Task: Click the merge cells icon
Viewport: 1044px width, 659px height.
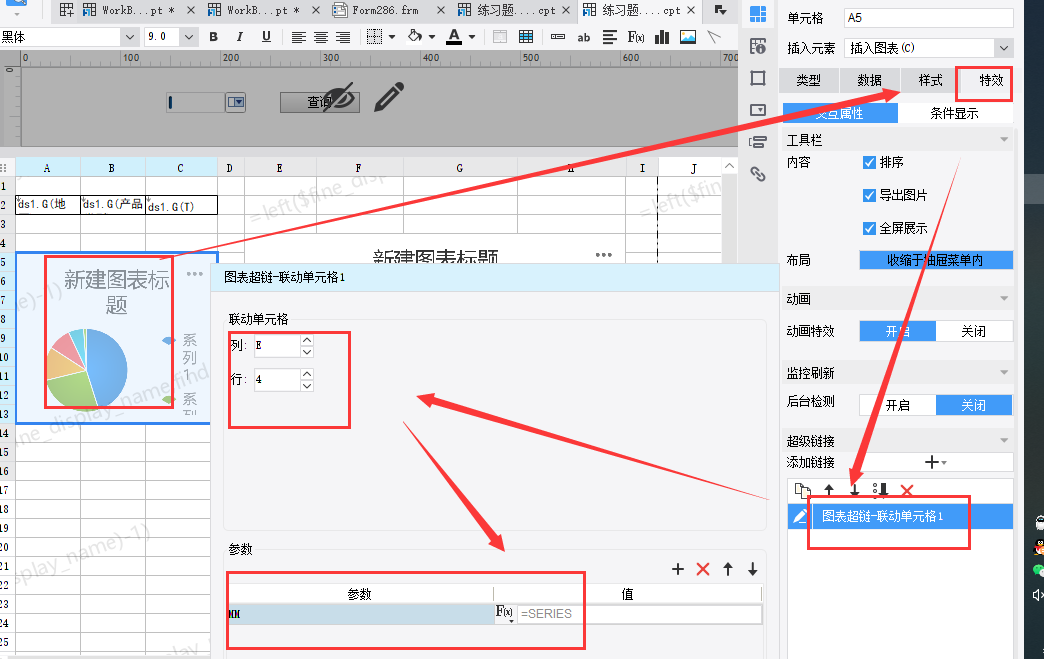Action: pyautogui.click(x=500, y=37)
